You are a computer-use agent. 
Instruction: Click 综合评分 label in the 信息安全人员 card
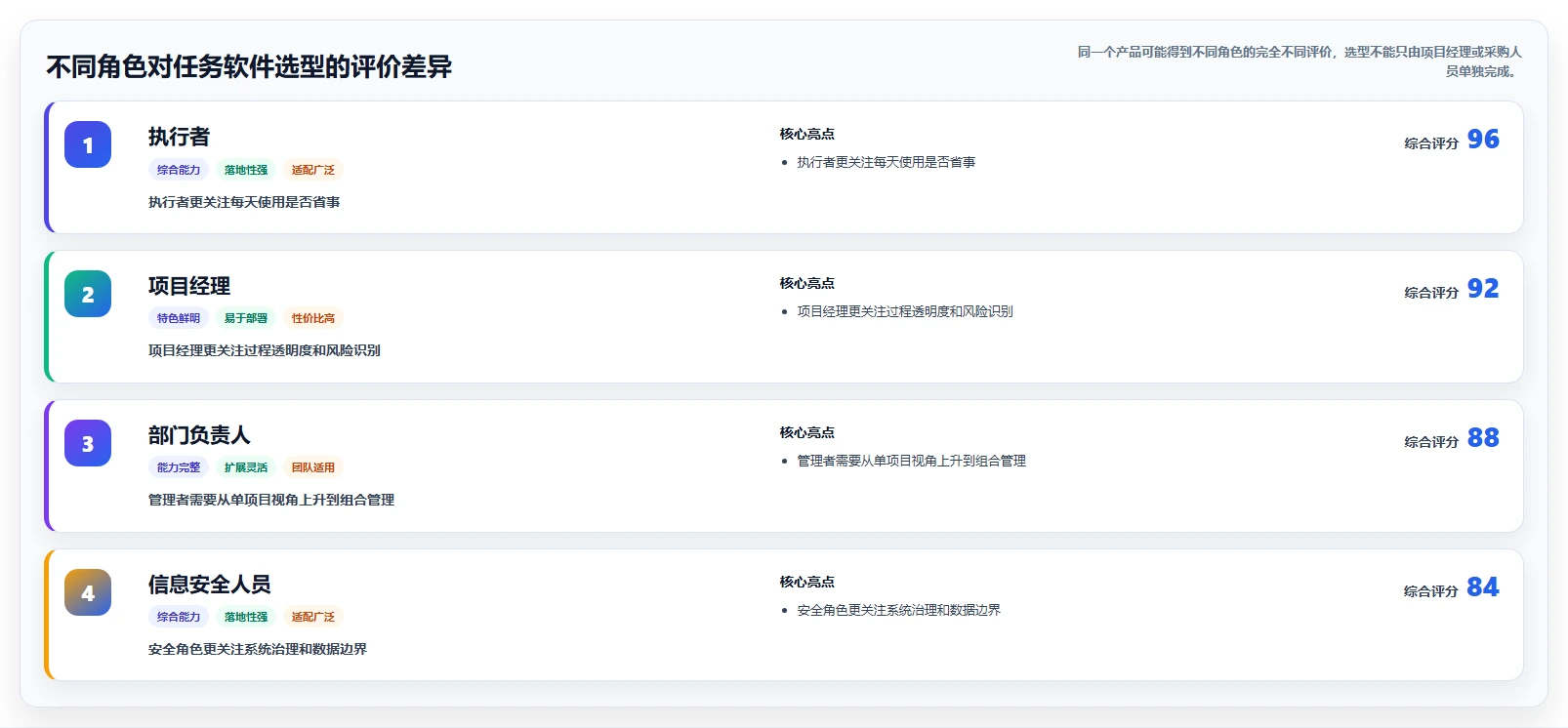(1431, 591)
